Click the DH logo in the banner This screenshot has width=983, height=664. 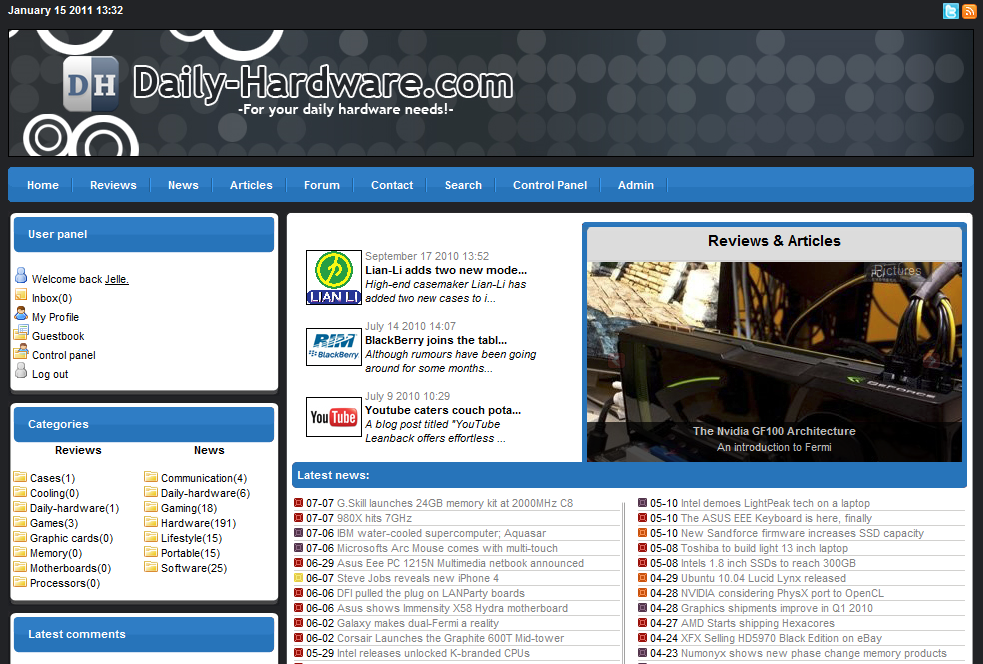91,84
